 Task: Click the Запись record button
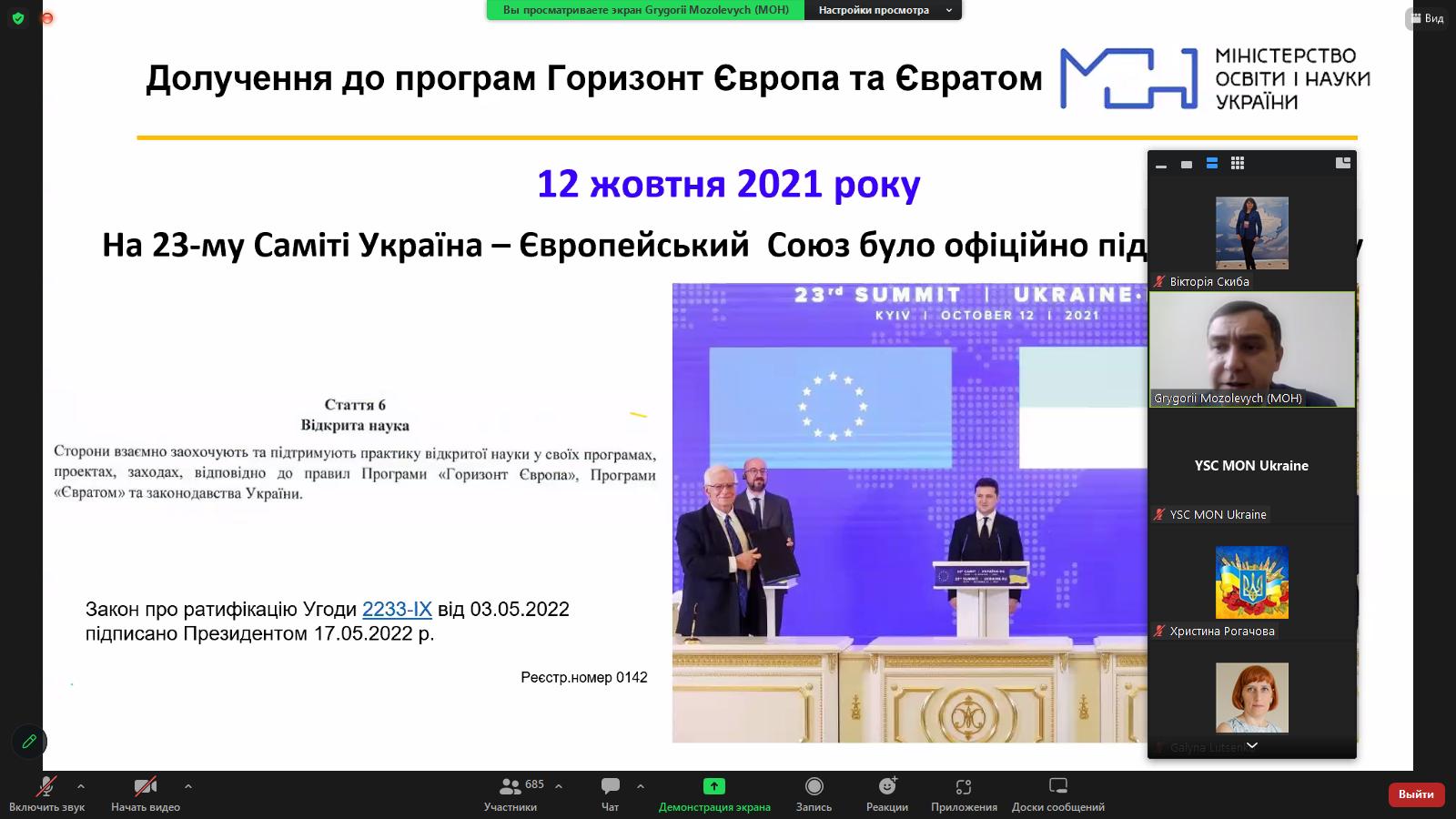[x=814, y=794]
